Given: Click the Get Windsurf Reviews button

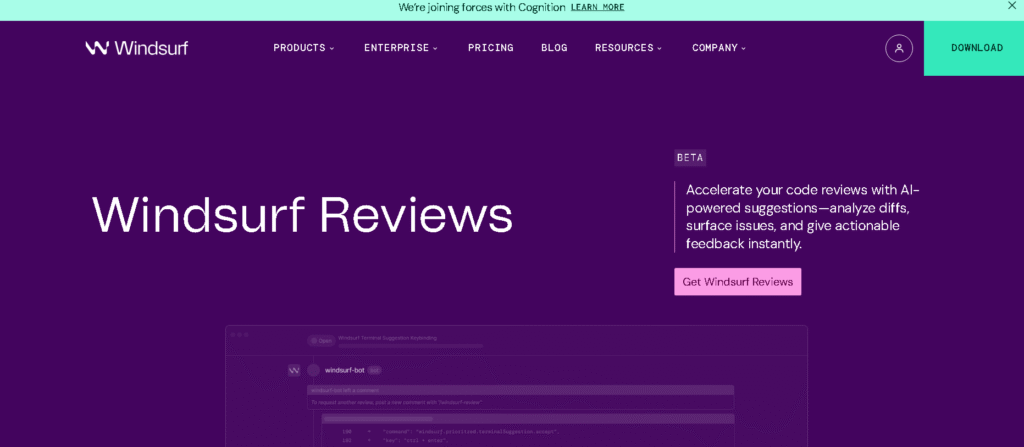Looking at the screenshot, I should pyautogui.click(x=737, y=282).
